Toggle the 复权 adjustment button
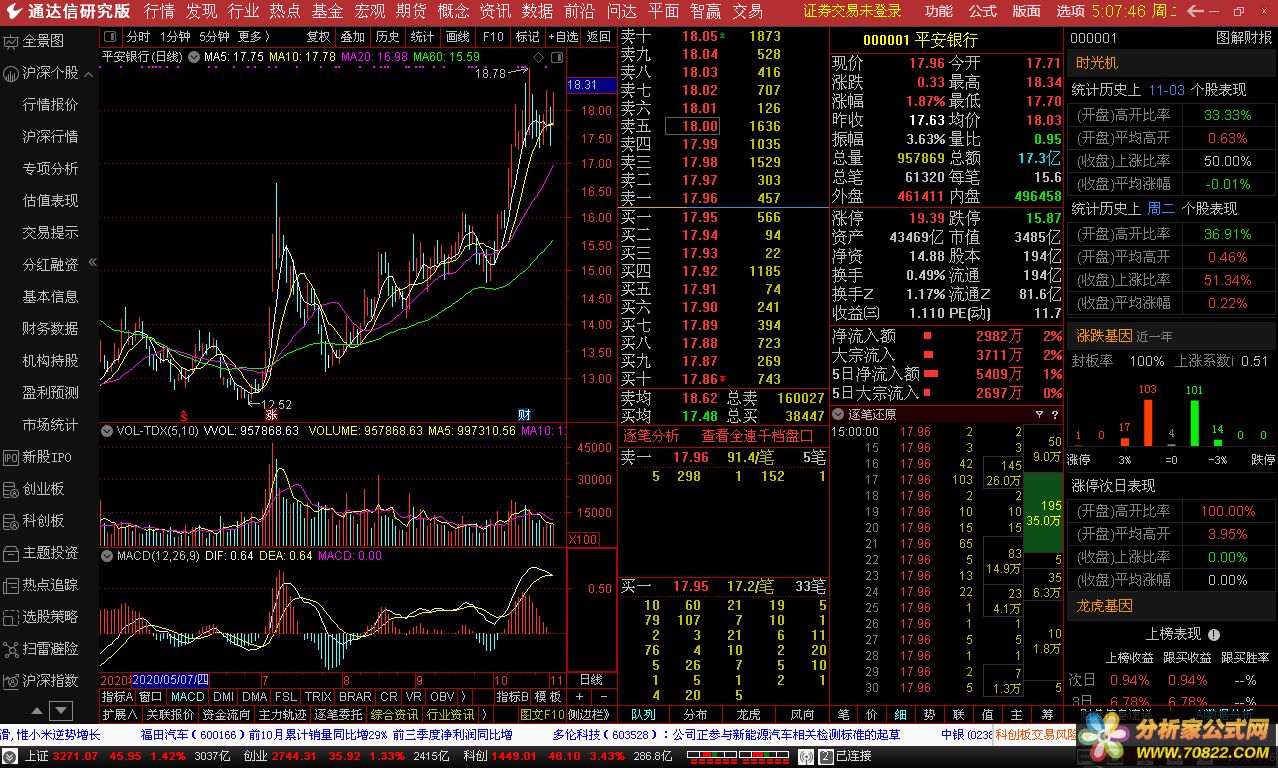Viewport: 1278px width, 768px height. 318,37
